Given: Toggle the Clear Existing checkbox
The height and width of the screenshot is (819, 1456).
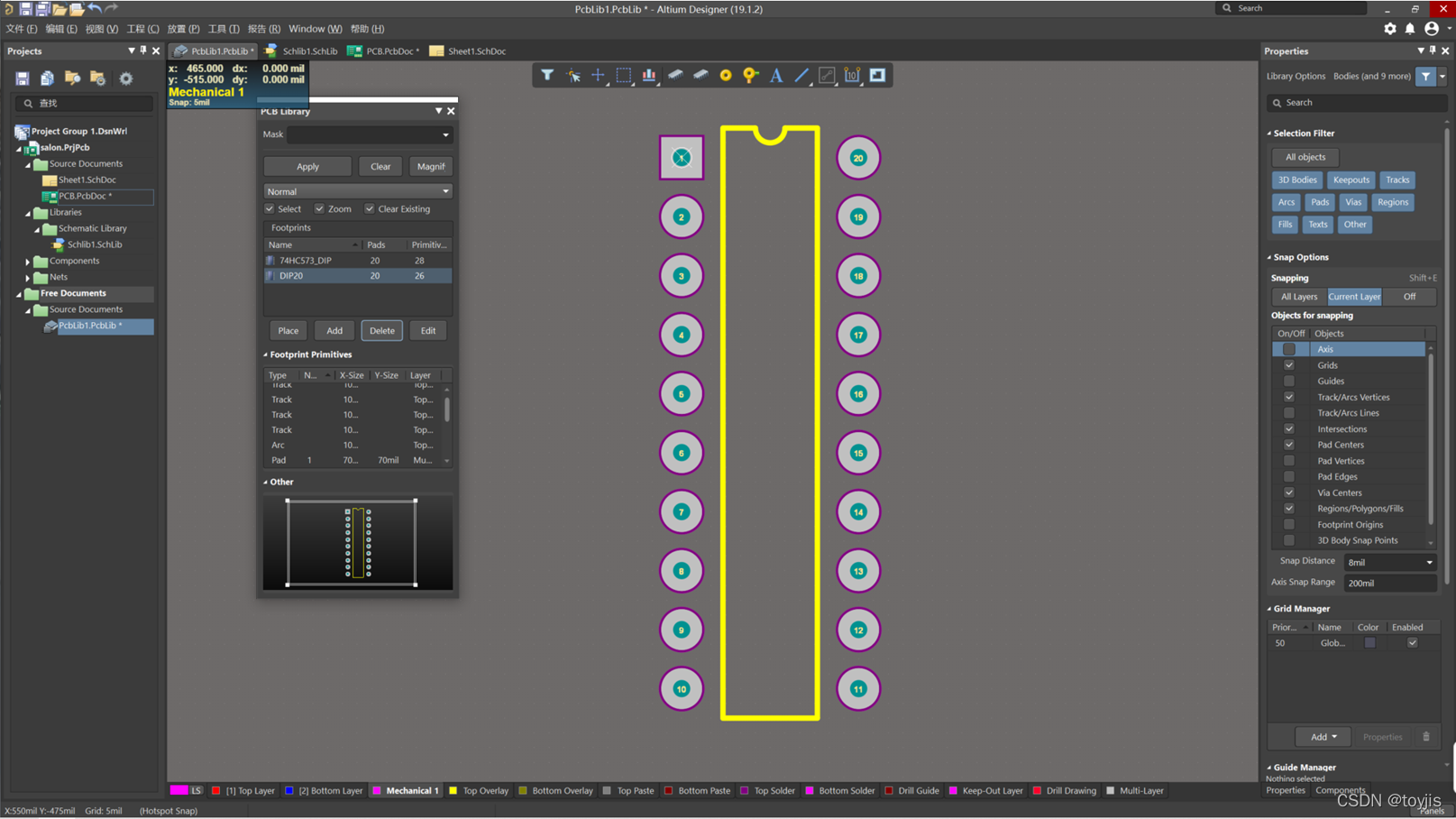Looking at the screenshot, I should (x=370, y=209).
